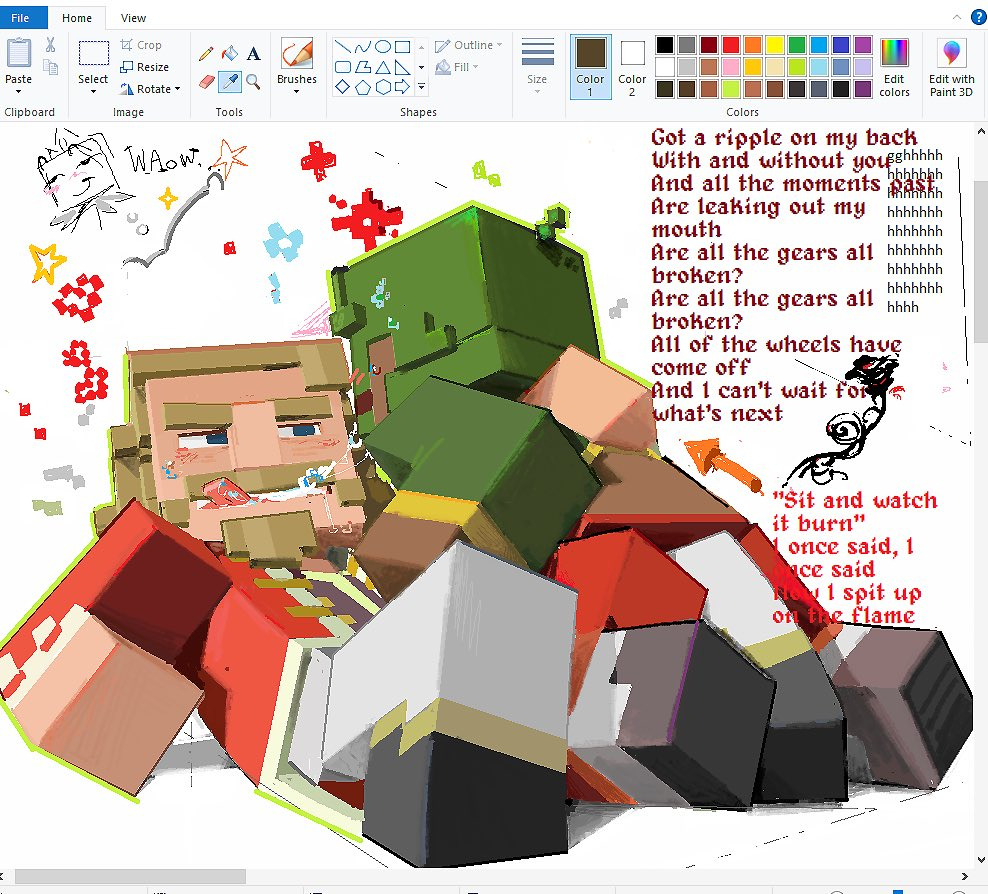The height and width of the screenshot is (894, 988).
Task: Click the Resize button
Action: coord(144,67)
